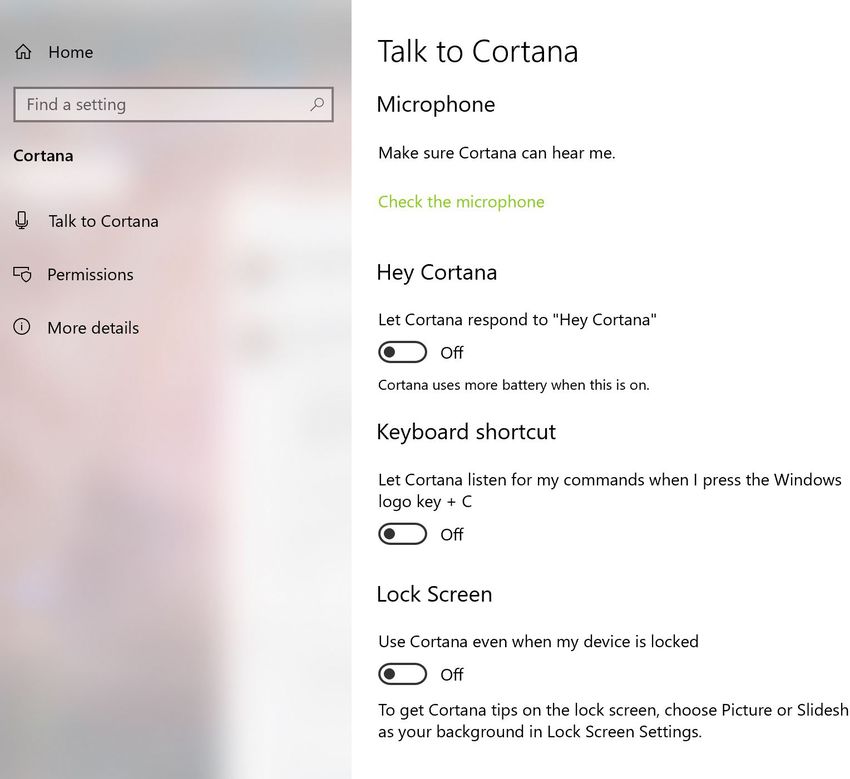
Task: Click the Keyboard shortcut heading
Action: [x=466, y=432]
